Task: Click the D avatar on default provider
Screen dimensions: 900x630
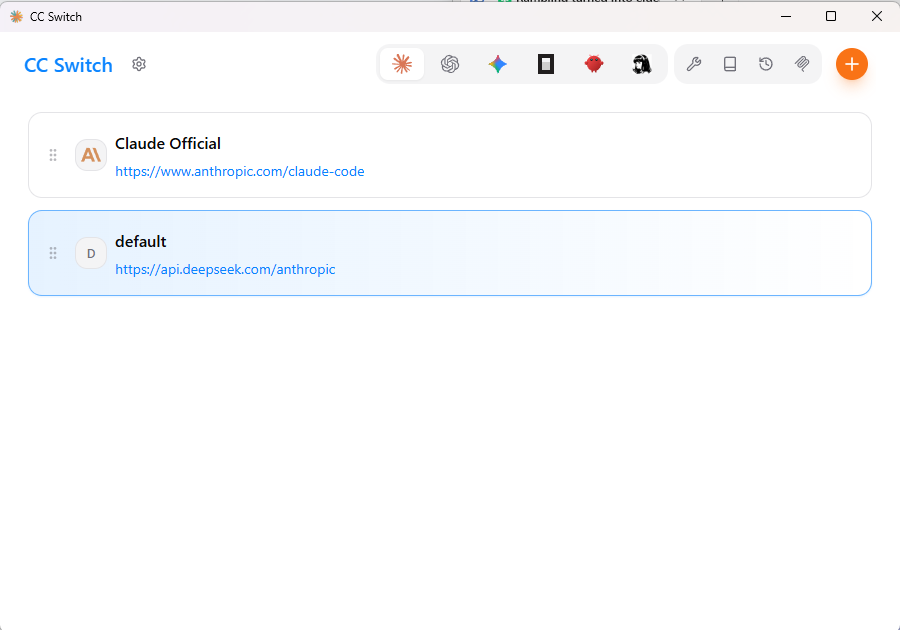Action: (x=91, y=253)
